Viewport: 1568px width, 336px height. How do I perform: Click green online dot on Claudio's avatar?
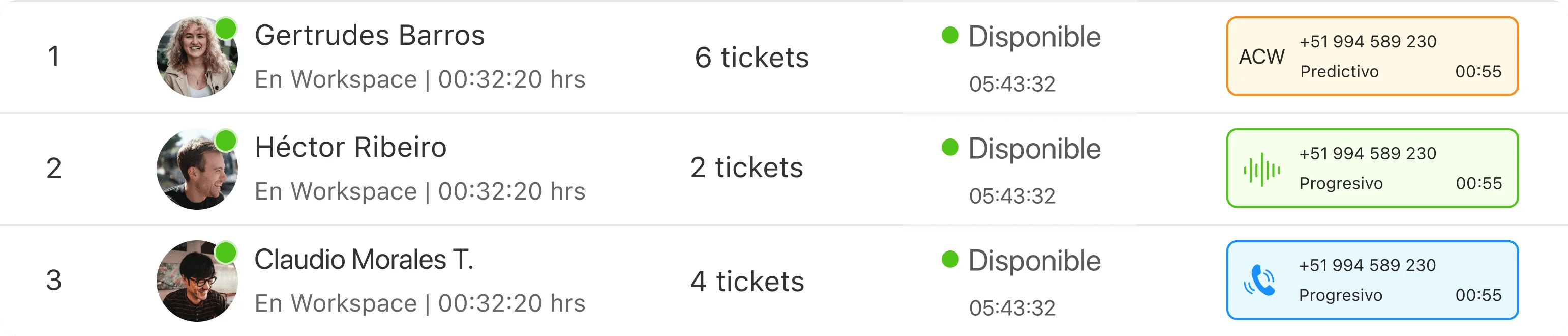(226, 252)
